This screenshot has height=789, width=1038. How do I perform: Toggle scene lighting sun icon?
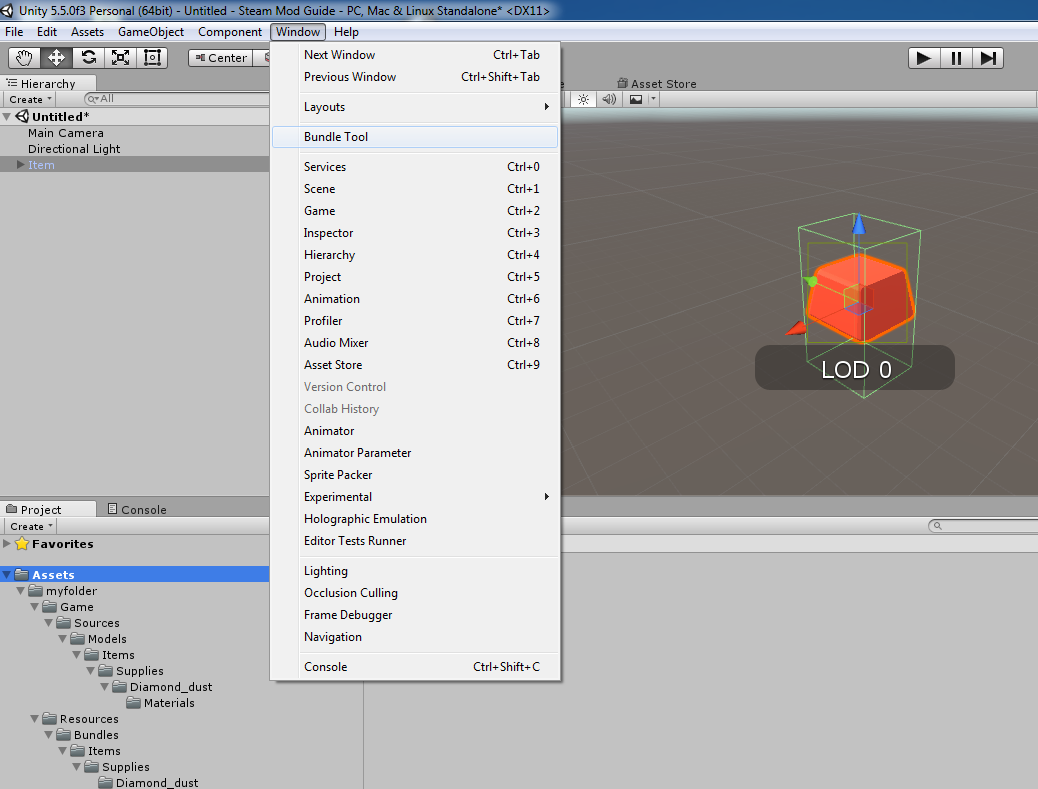pyautogui.click(x=583, y=99)
